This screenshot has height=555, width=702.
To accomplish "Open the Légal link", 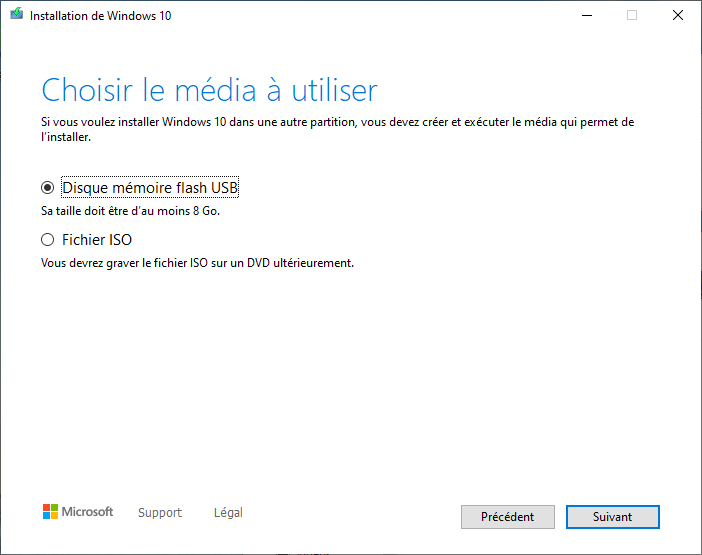I will [x=228, y=513].
